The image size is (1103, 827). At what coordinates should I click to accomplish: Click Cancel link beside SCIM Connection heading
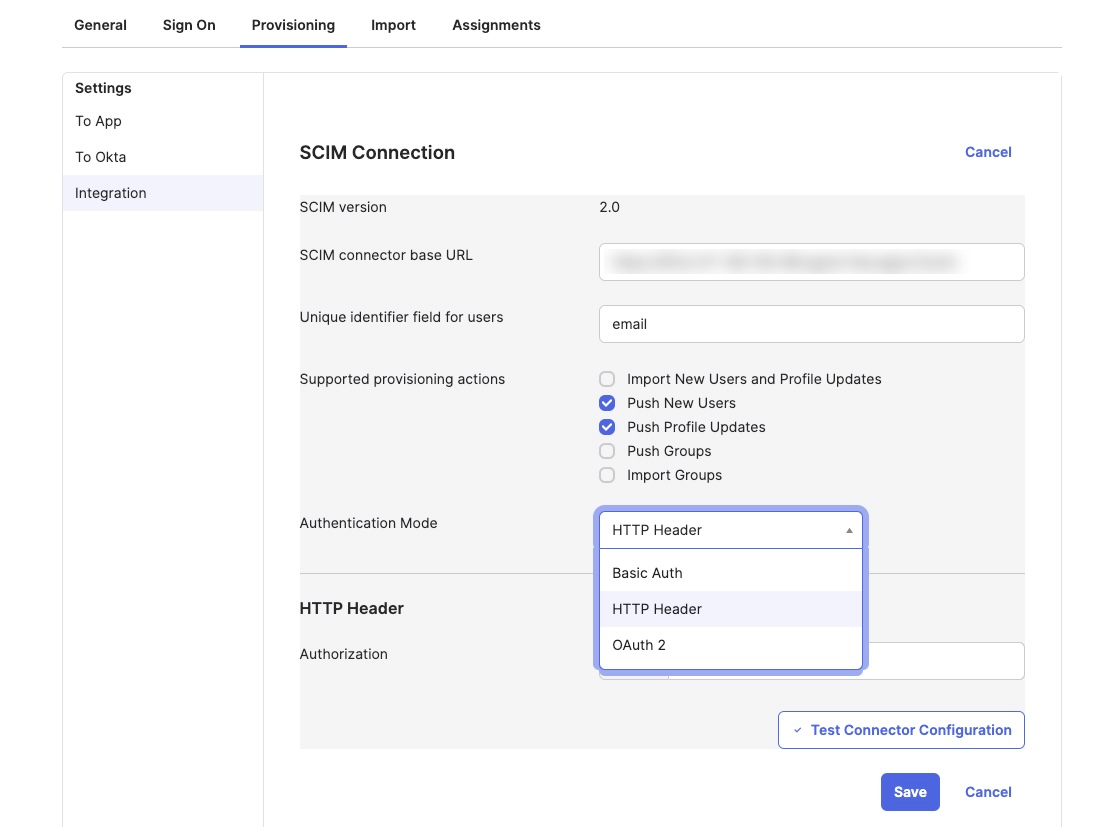pos(988,152)
